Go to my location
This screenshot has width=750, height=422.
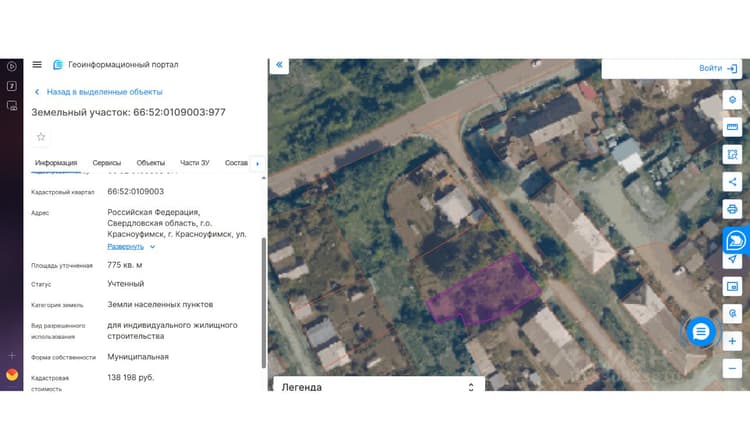click(732, 260)
